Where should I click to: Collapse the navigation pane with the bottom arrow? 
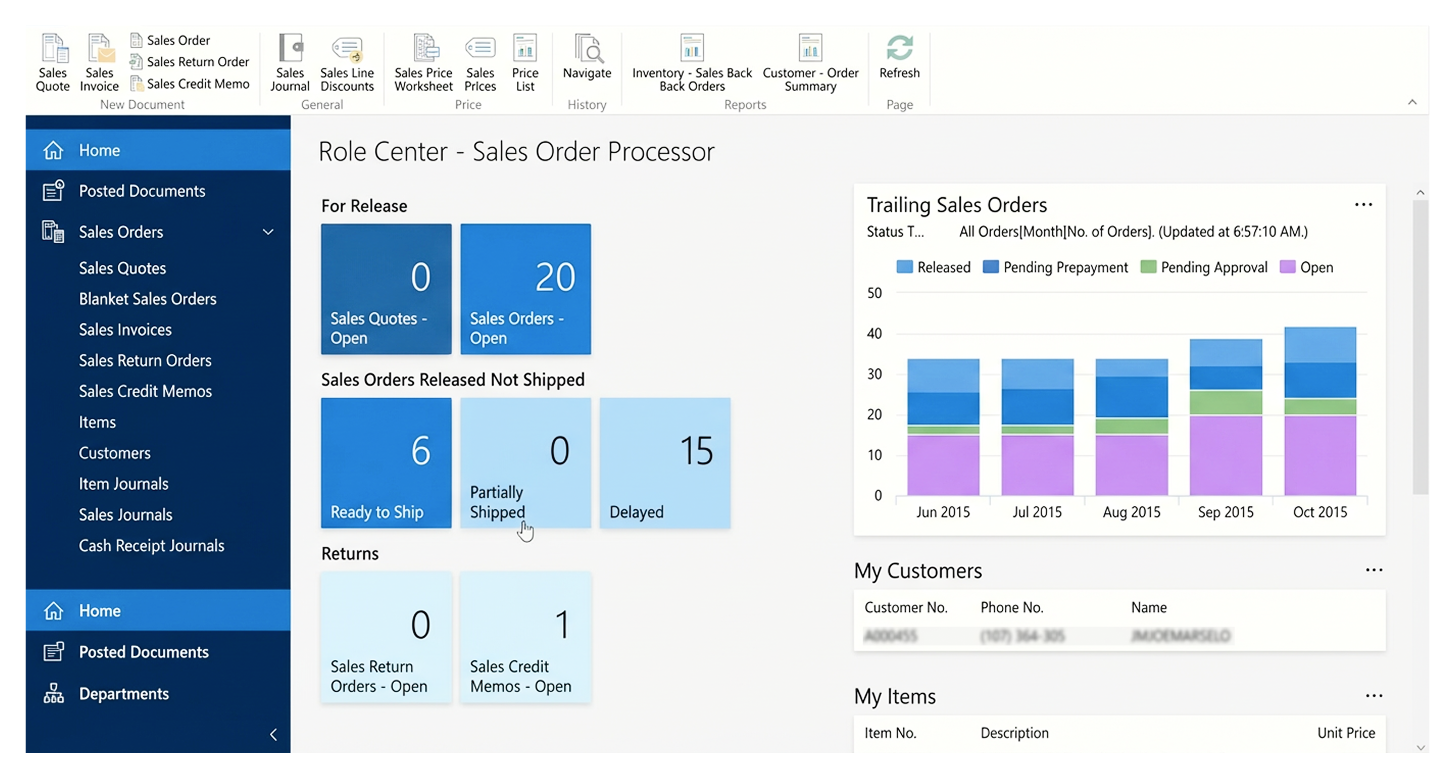coord(273,735)
